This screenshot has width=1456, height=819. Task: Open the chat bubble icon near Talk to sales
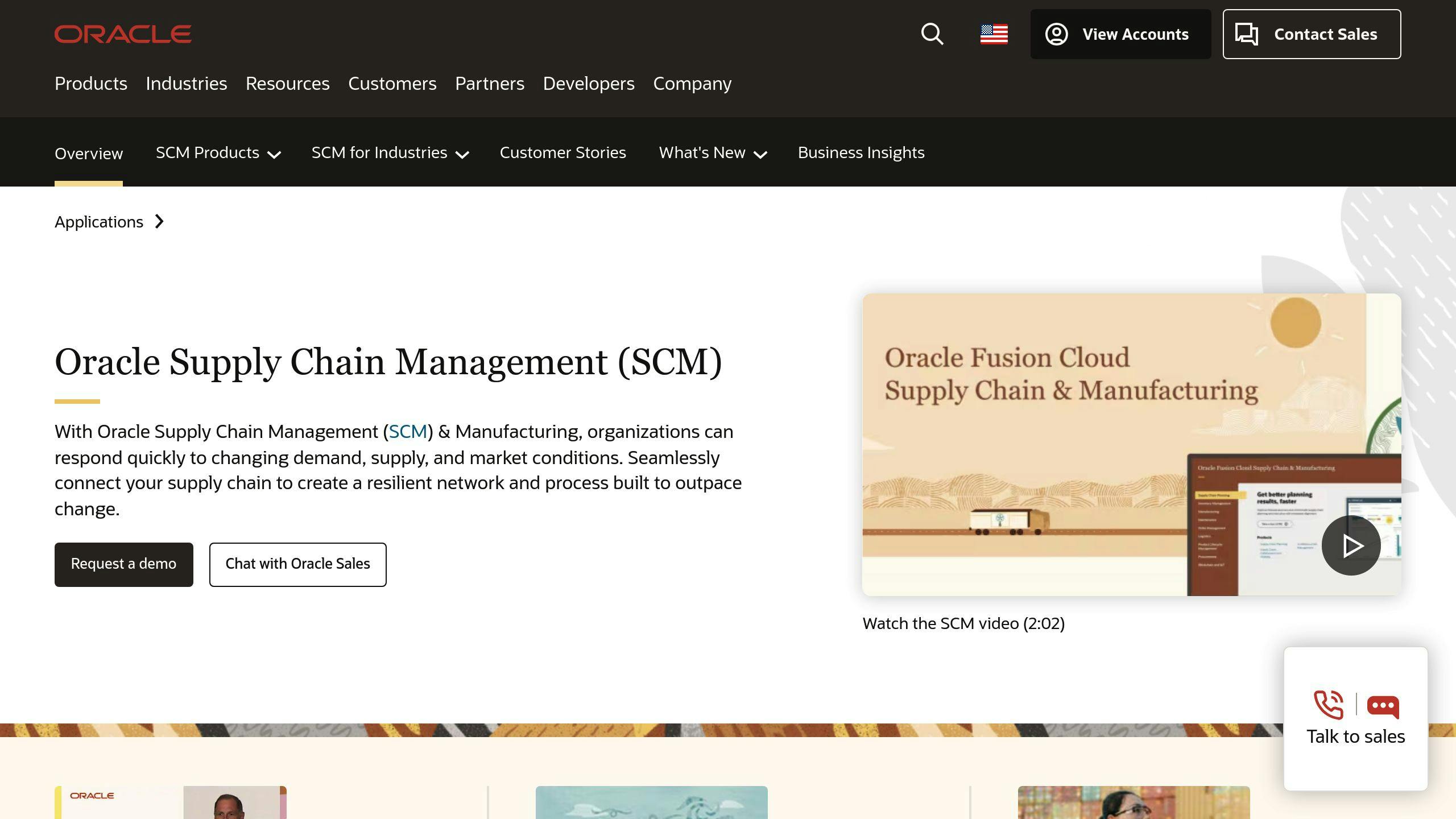point(1383,707)
